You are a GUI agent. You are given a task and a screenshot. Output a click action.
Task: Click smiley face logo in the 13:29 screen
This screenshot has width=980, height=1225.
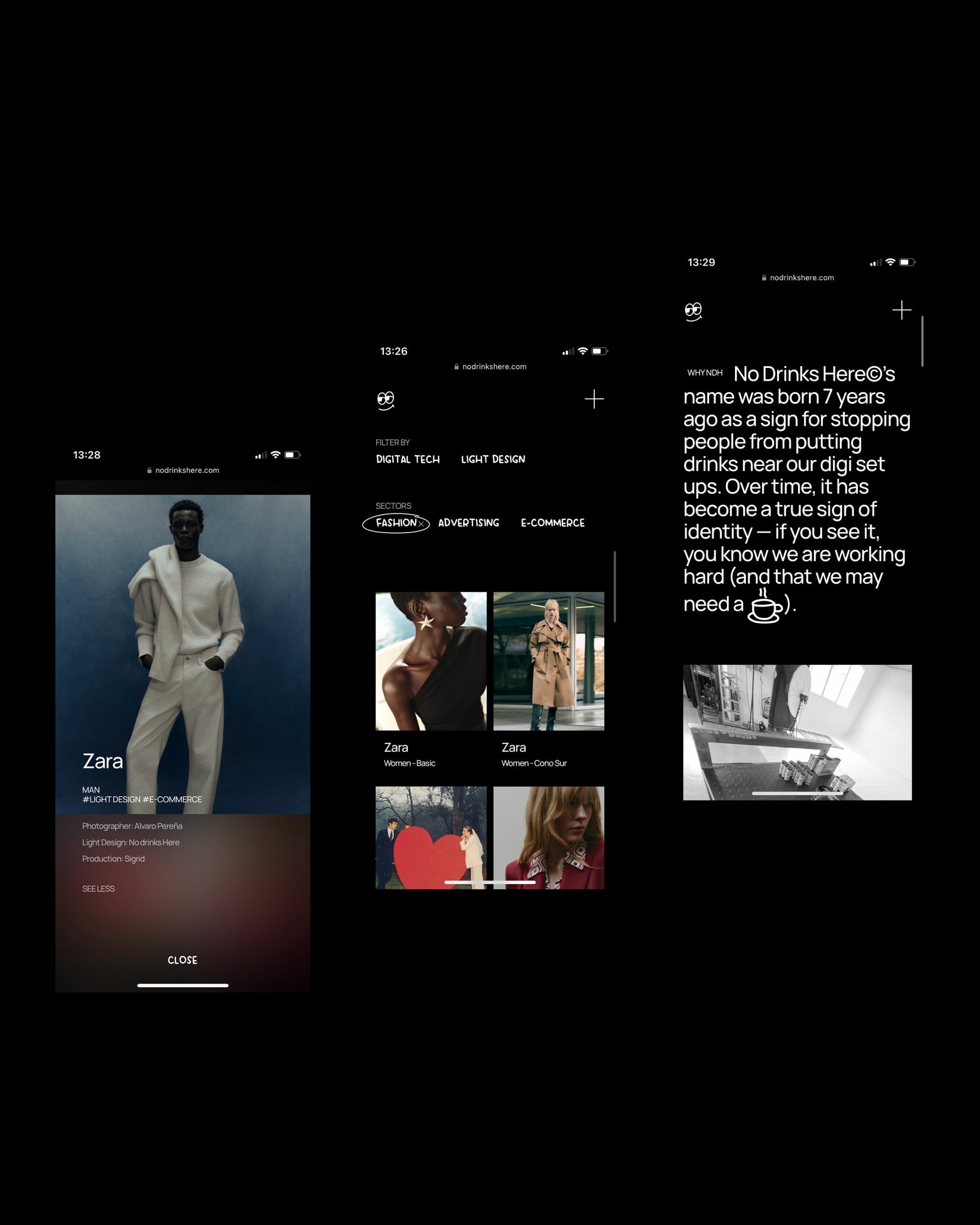(x=693, y=312)
